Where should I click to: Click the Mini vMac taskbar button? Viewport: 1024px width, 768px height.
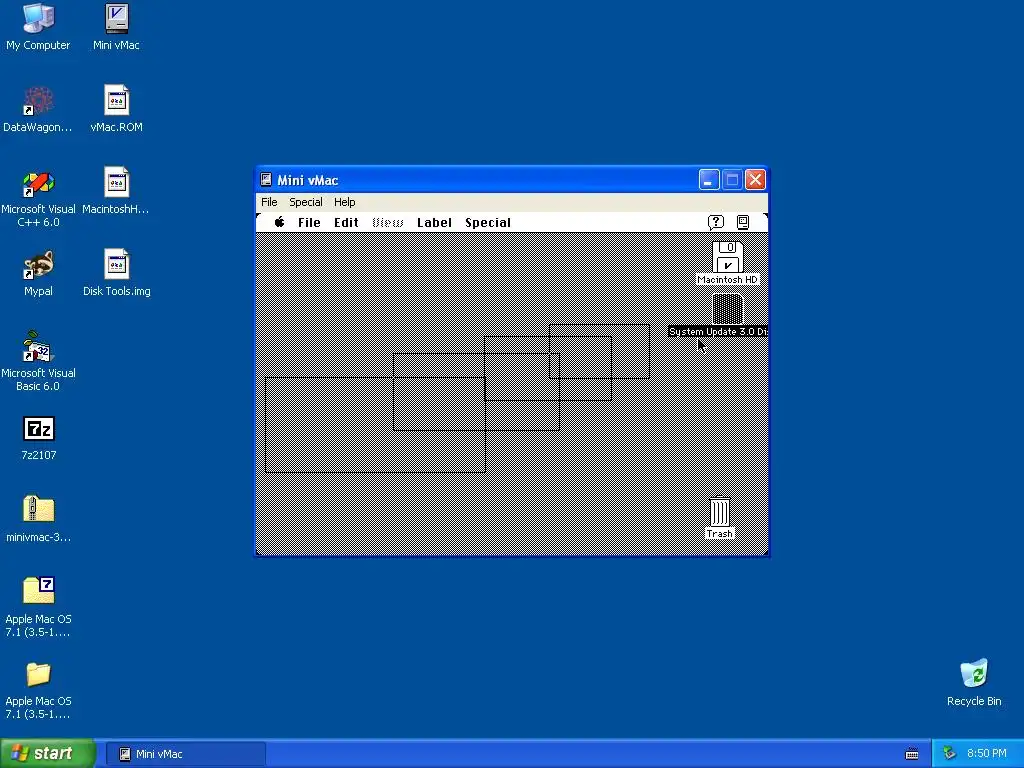coord(185,754)
